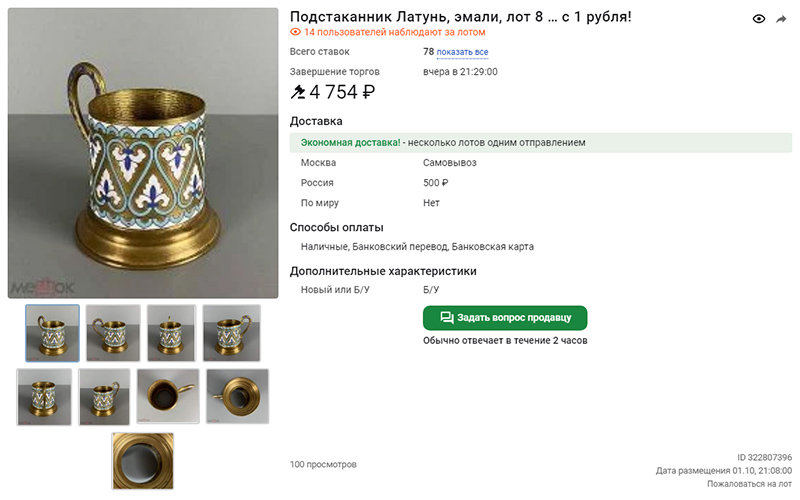The image size is (800, 500).
Task: Select the first highlighted thumbnail
Action: click(53, 333)
